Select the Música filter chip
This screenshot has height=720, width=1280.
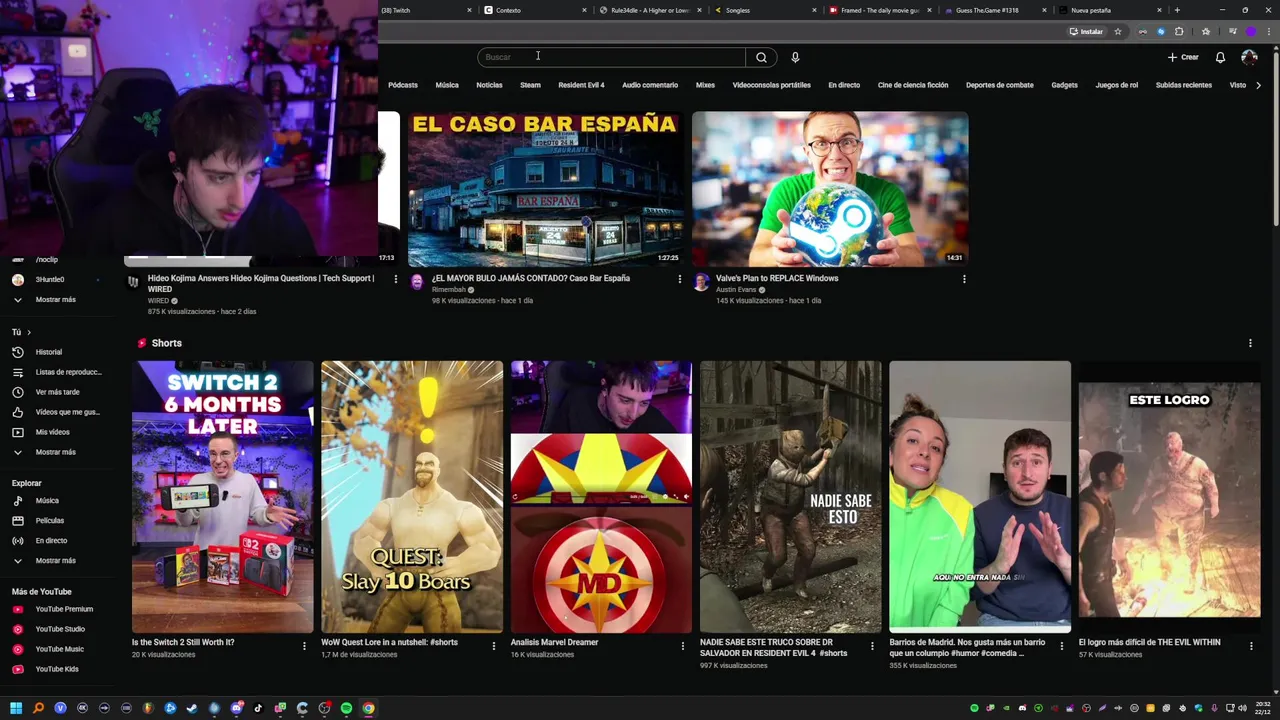[447, 85]
